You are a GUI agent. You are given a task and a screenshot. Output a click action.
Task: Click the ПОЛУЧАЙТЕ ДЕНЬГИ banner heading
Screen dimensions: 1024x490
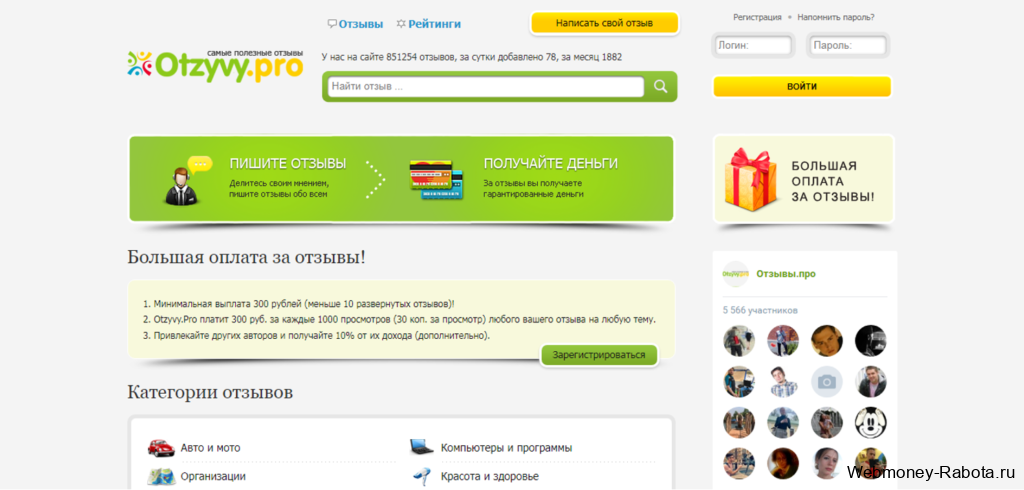(x=551, y=163)
